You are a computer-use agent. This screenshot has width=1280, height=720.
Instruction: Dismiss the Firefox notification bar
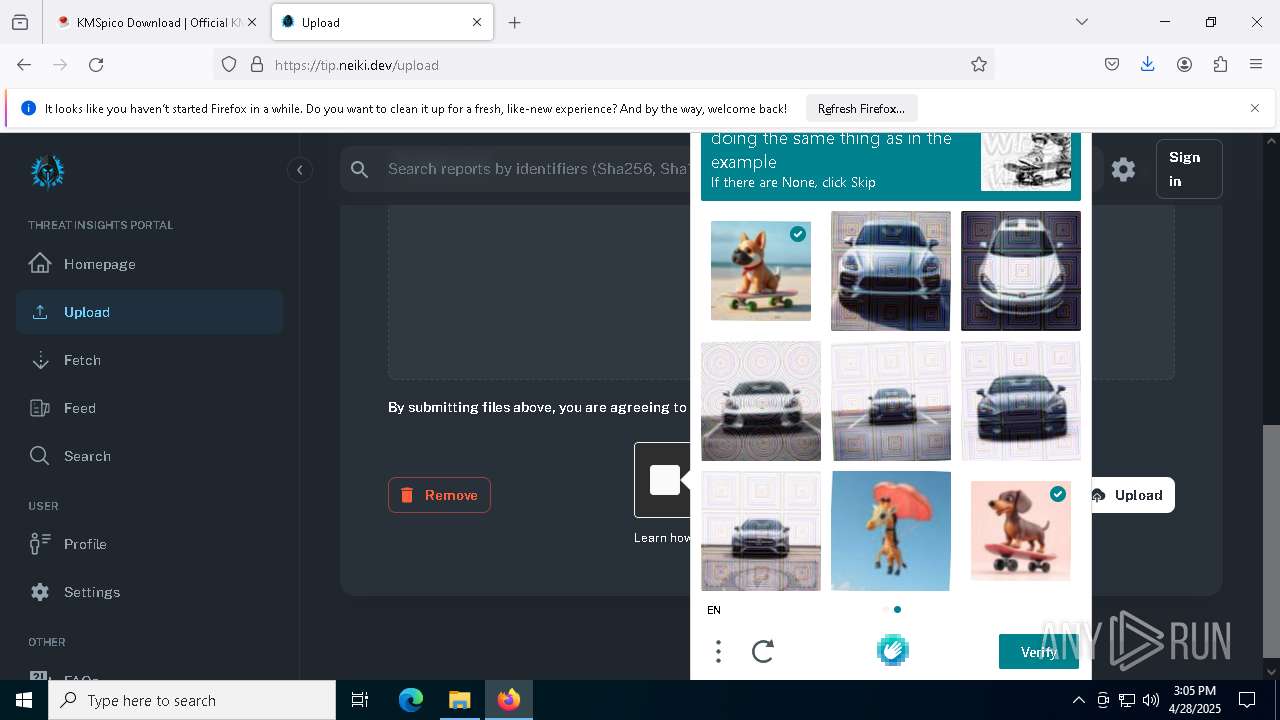(1255, 108)
